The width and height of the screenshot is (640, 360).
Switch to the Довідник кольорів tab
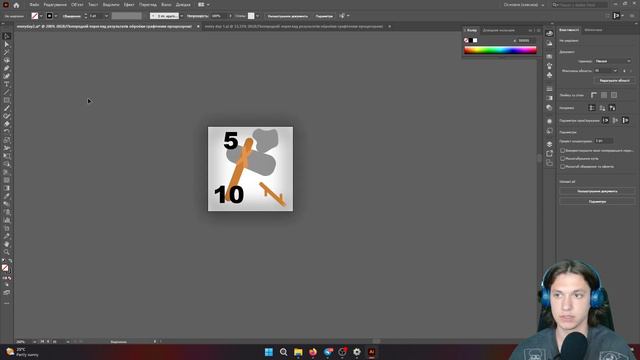[498, 30]
